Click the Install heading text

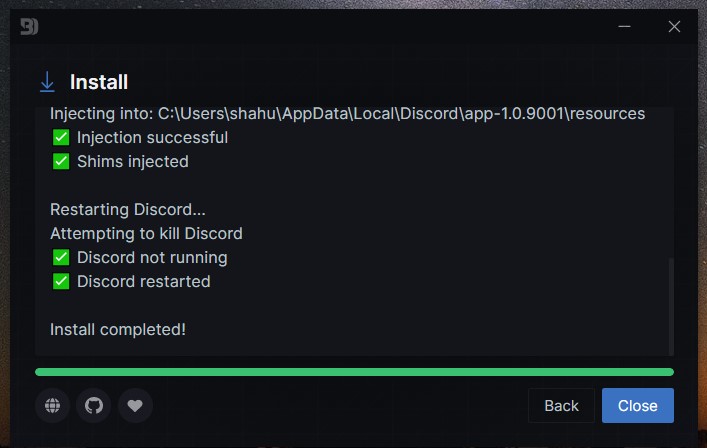[x=99, y=82]
